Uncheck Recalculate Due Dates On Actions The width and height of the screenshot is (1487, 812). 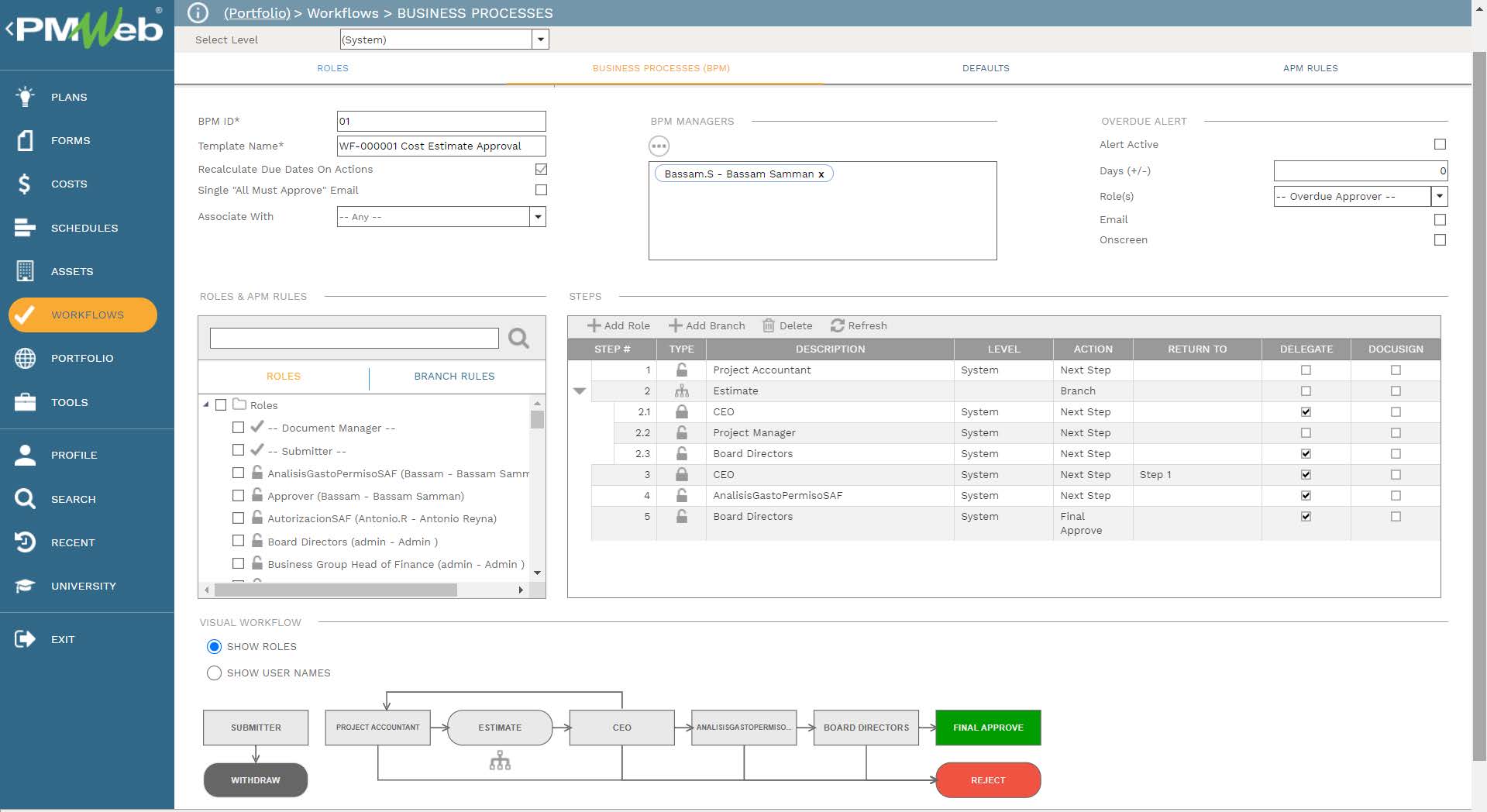(541, 169)
